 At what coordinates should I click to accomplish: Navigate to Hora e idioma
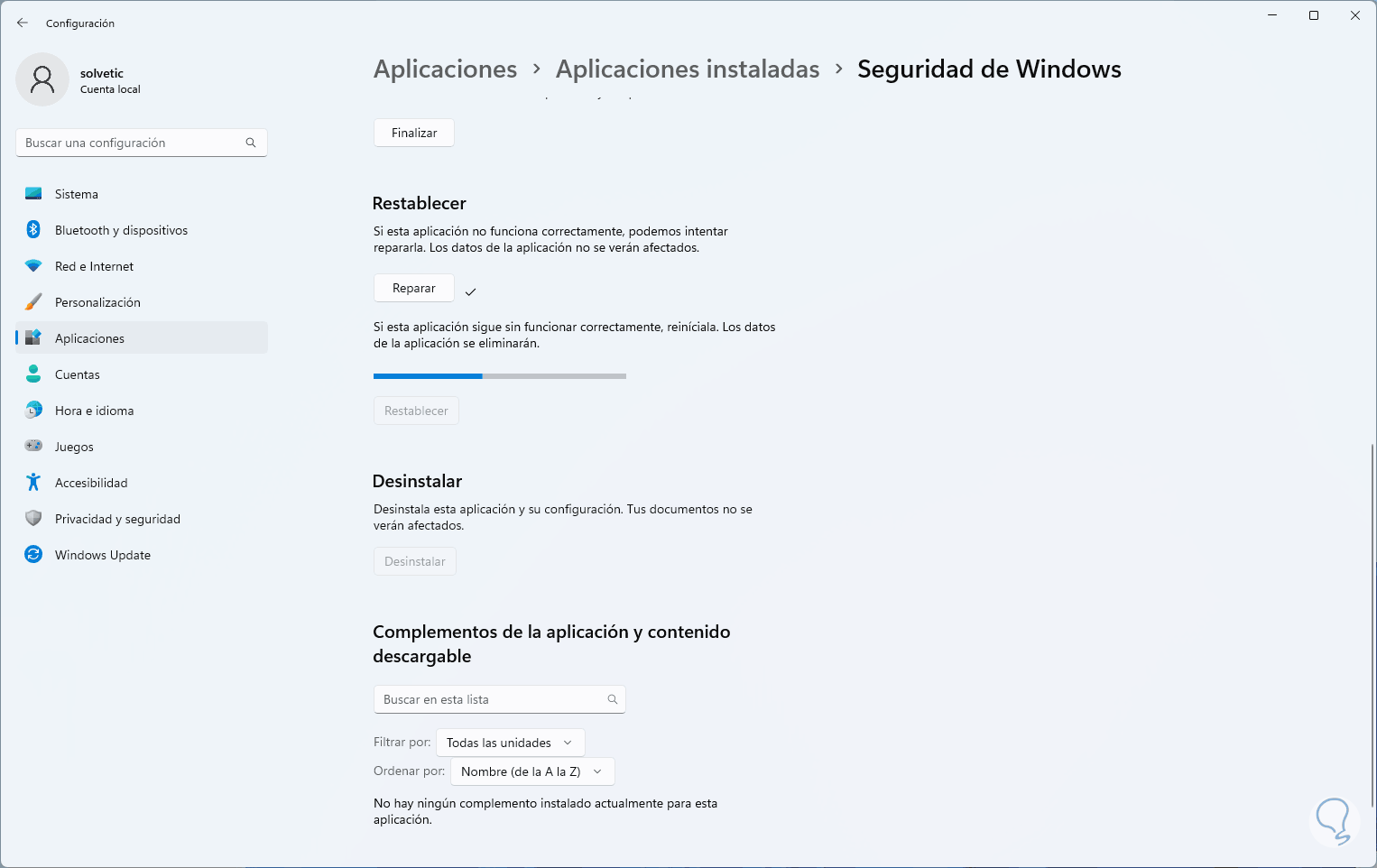coord(142,411)
